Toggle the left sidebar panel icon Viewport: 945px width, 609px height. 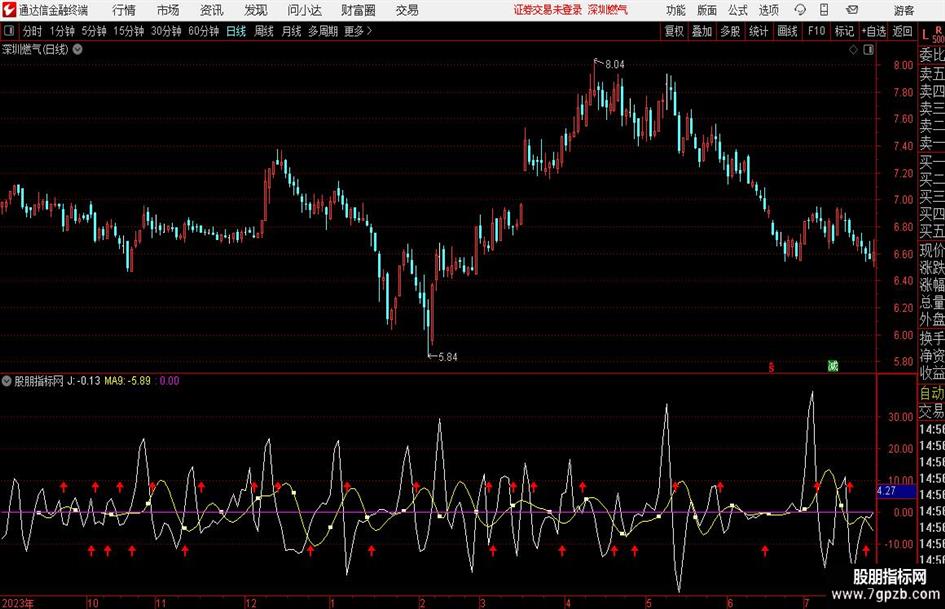(x=9, y=31)
